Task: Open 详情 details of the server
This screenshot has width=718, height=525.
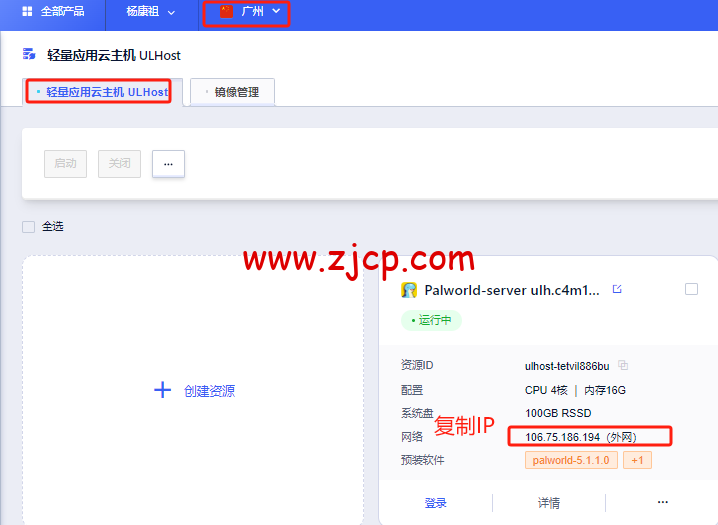Action: coord(549,503)
